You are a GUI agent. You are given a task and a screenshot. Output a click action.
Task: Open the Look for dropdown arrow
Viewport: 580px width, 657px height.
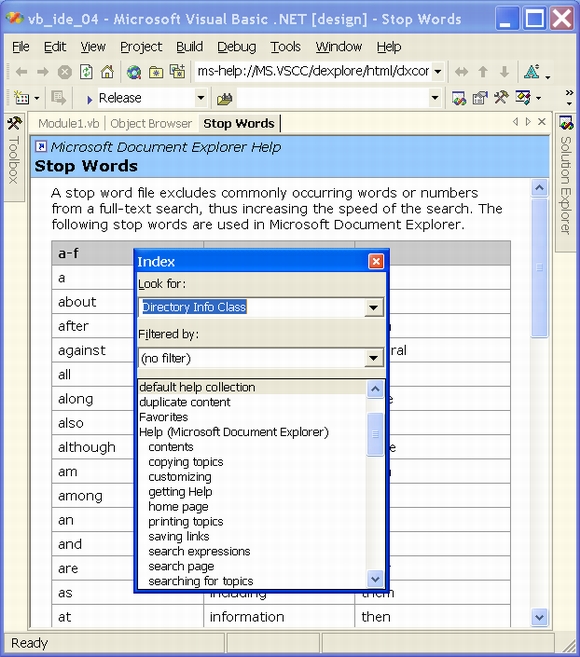point(373,308)
